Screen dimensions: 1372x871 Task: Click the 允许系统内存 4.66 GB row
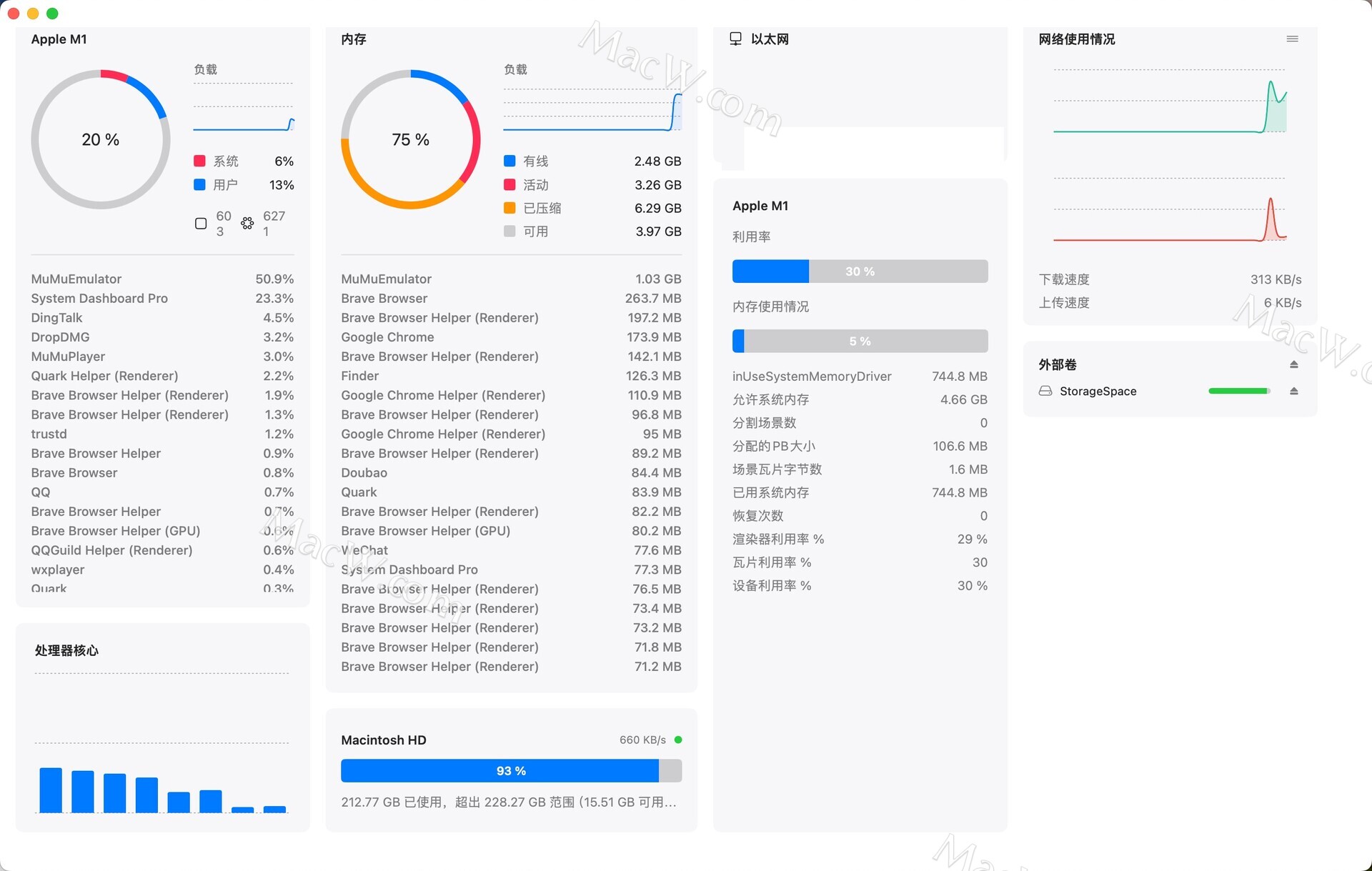coord(860,399)
